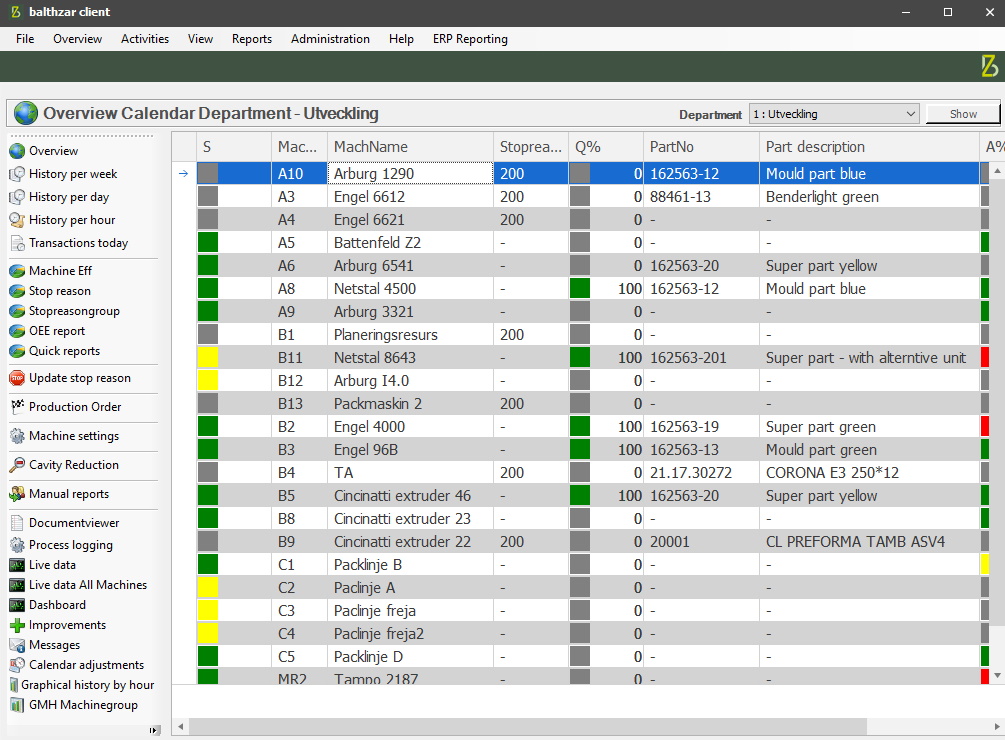Viewport: 1005px width, 740px height.
Task: Open Live data All Machines icon
Action: [x=17, y=585]
